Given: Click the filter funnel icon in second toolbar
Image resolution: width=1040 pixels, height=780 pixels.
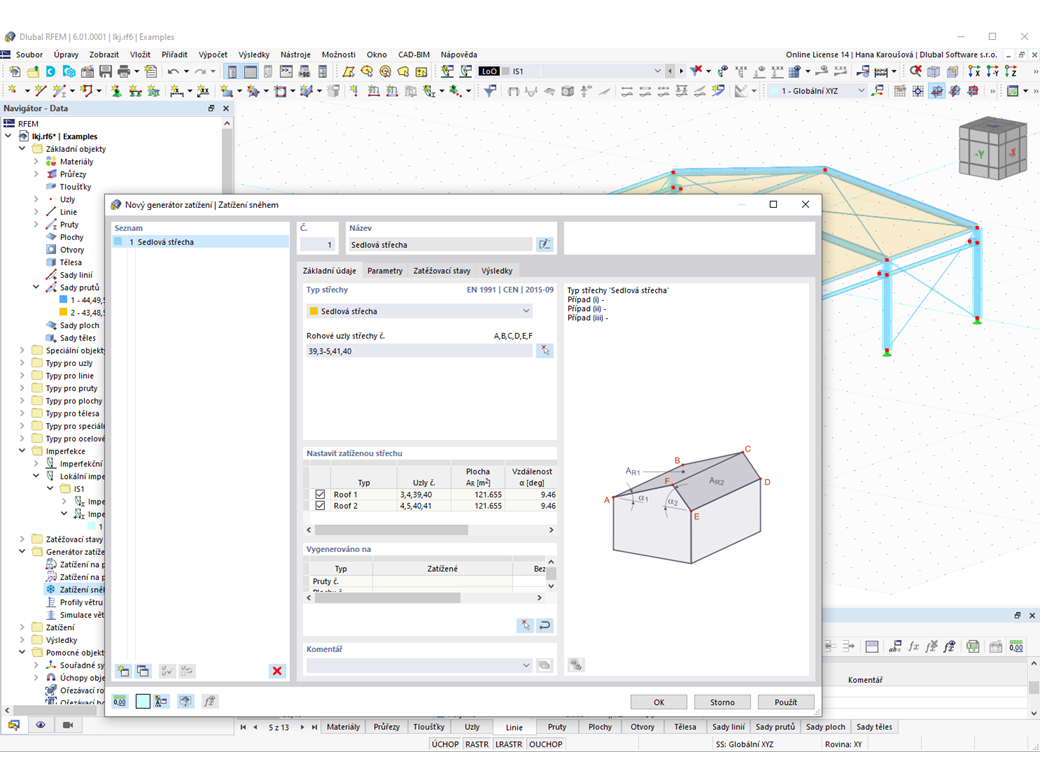Looking at the screenshot, I should (489, 91).
